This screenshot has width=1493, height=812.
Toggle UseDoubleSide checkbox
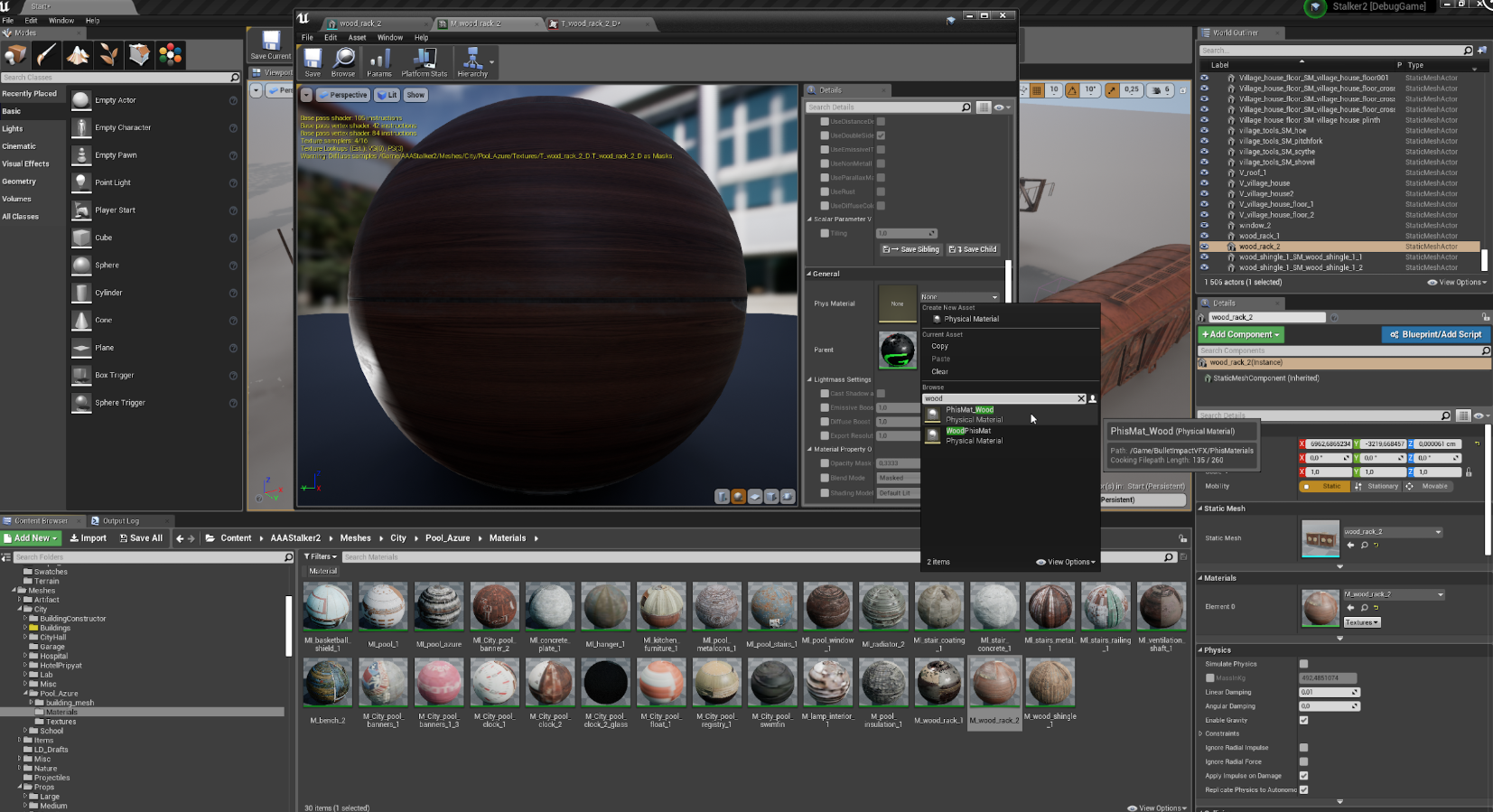pyautogui.click(x=881, y=135)
